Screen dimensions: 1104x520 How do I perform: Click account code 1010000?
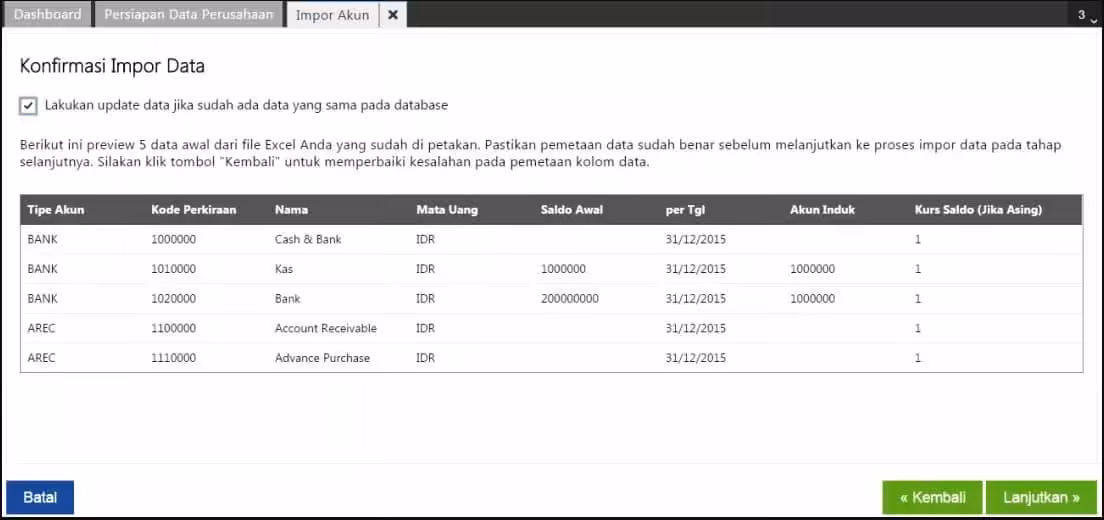coord(173,269)
